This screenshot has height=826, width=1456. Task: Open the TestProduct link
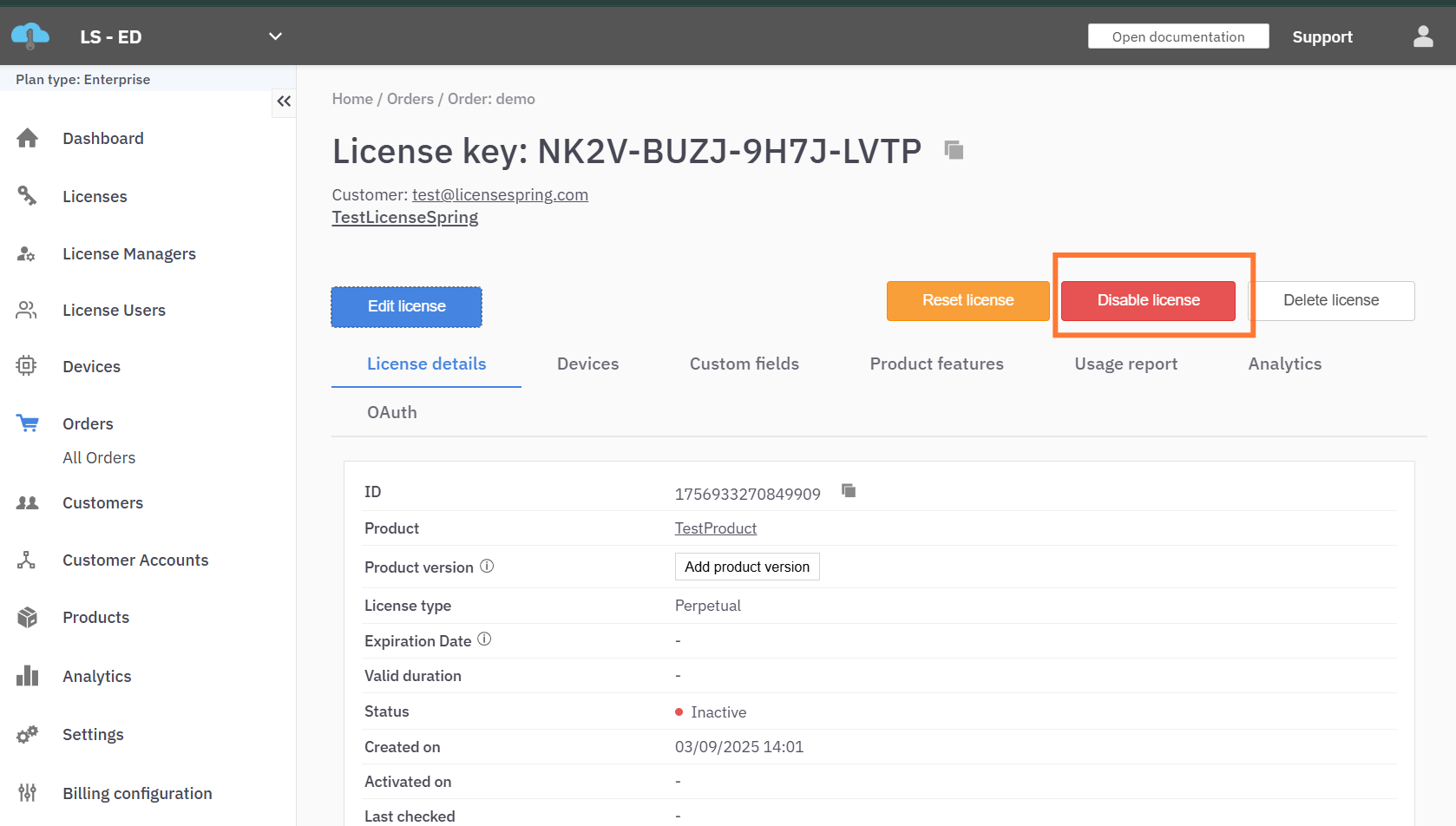[715, 528]
